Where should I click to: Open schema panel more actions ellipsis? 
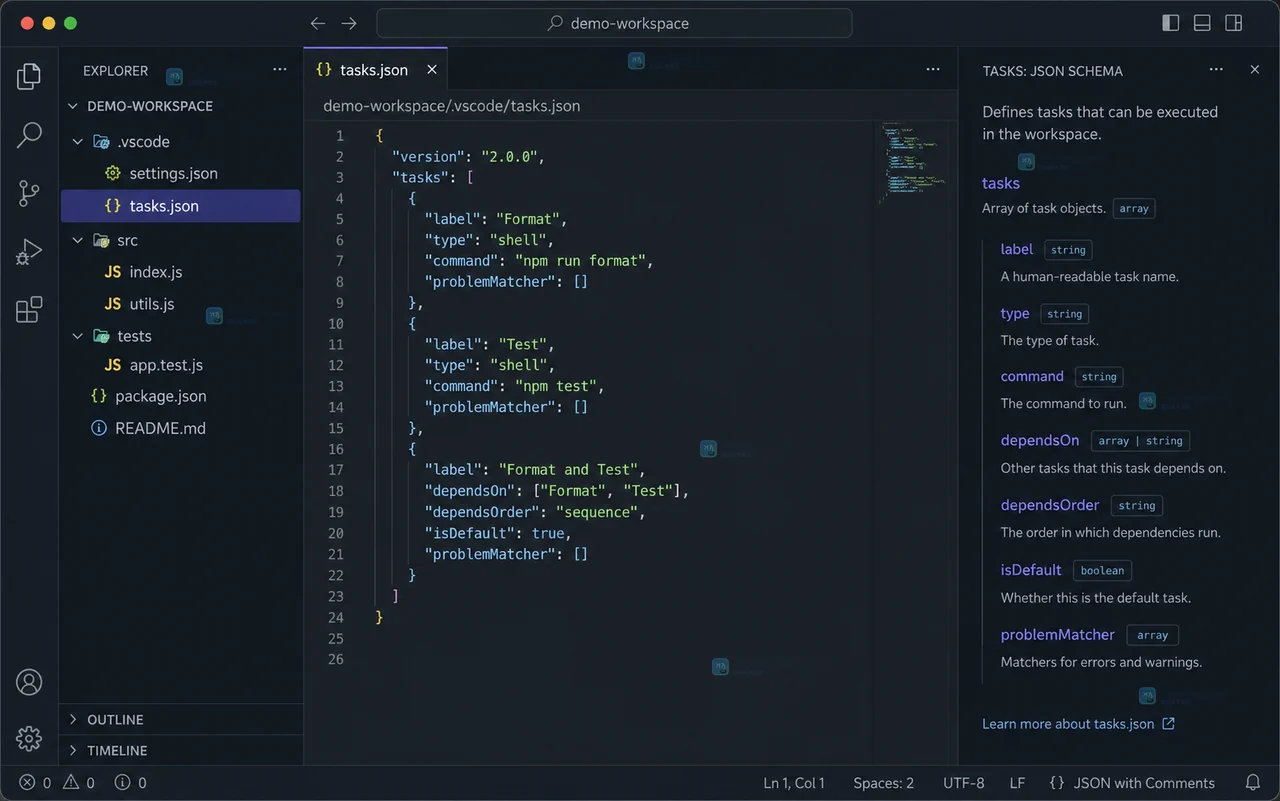pyautogui.click(x=1216, y=70)
